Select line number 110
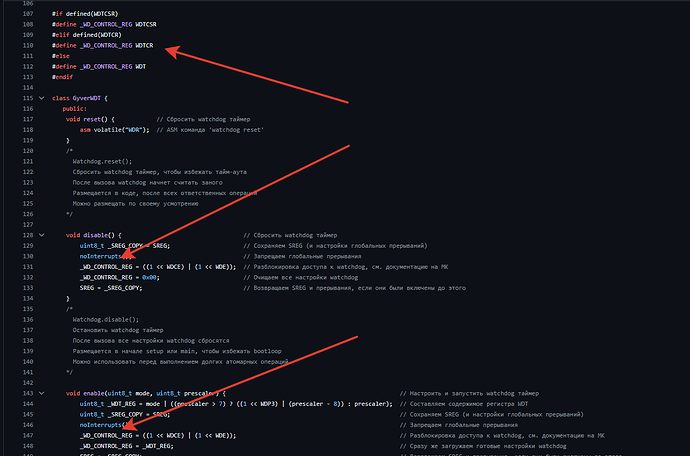The height and width of the screenshot is (456, 690). [28, 45]
